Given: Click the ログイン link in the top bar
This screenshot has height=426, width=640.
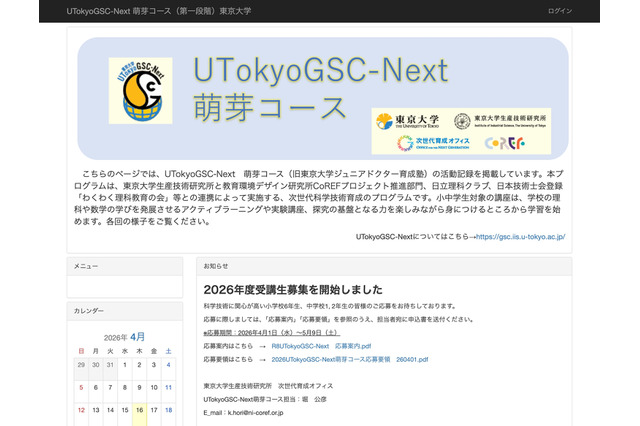Looking at the screenshot, I should click(x=560, y=11).
